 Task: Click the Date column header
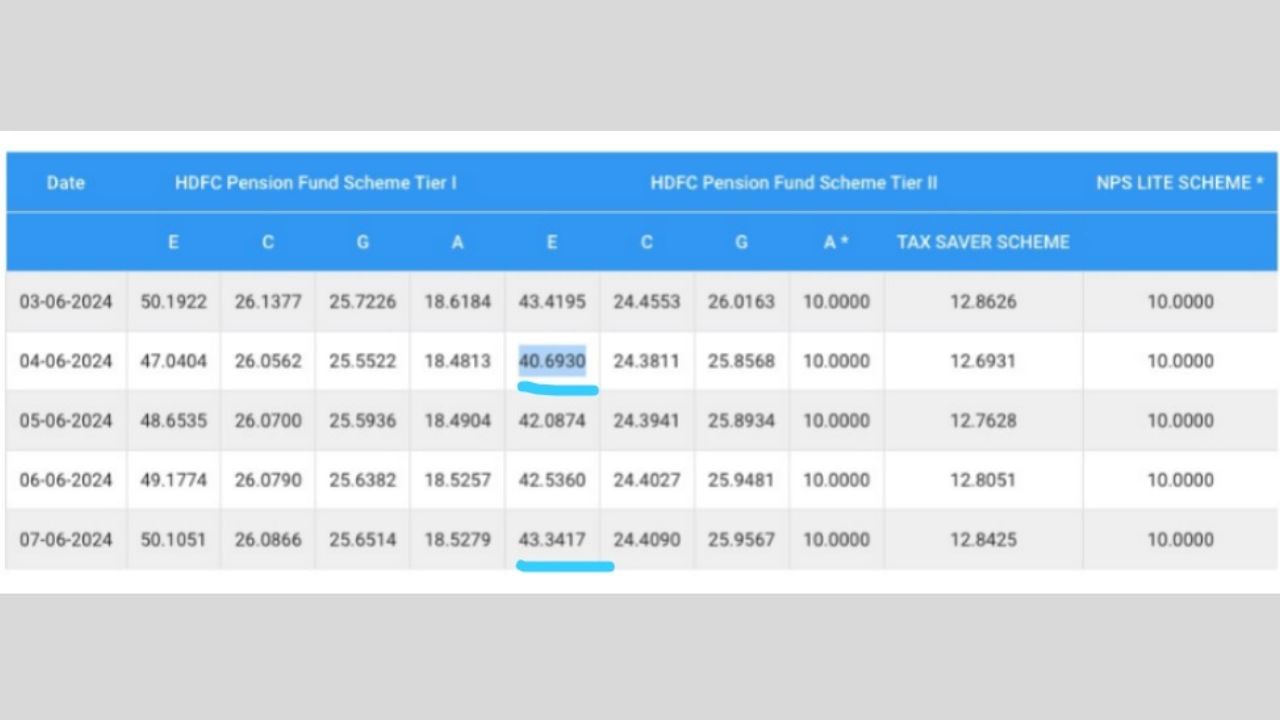(x=66, y=183)
